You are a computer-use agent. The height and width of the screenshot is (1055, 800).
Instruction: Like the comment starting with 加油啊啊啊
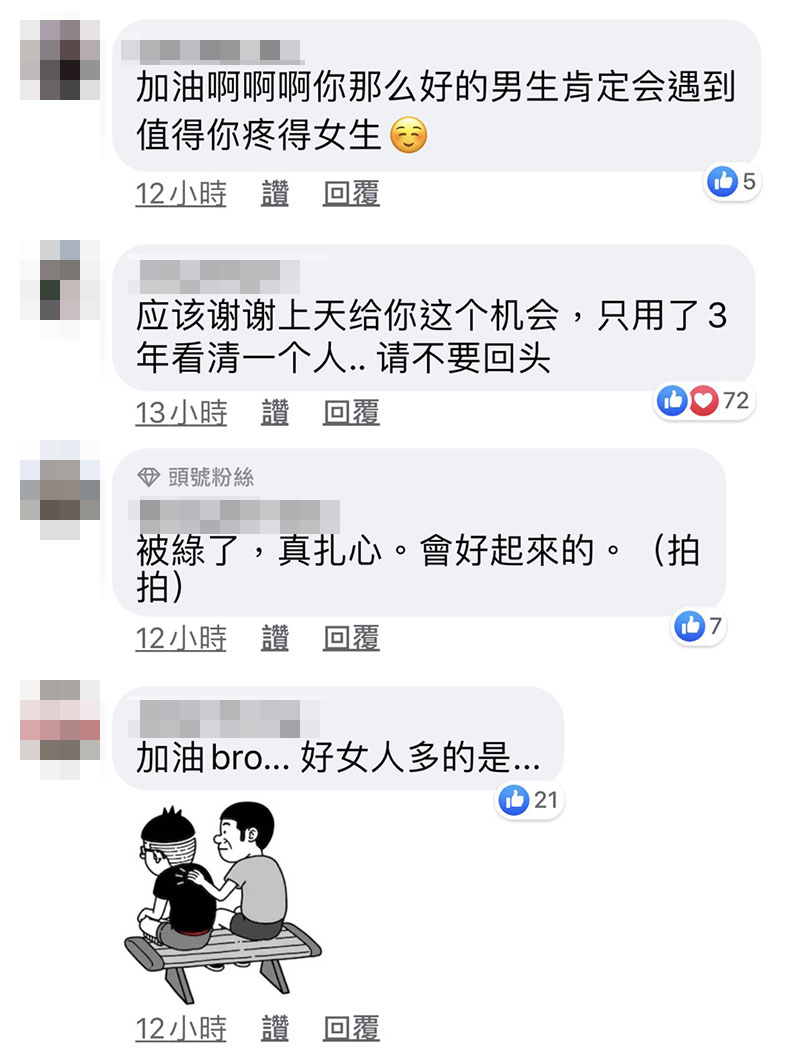275,194
